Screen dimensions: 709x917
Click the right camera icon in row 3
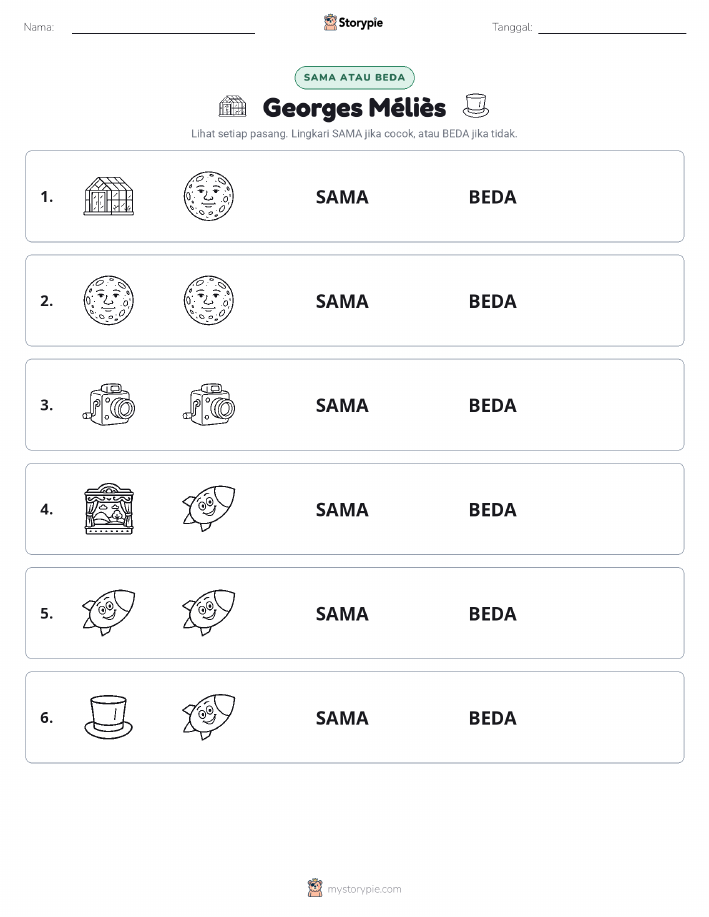pyautogui.click(x=209, y=405)
